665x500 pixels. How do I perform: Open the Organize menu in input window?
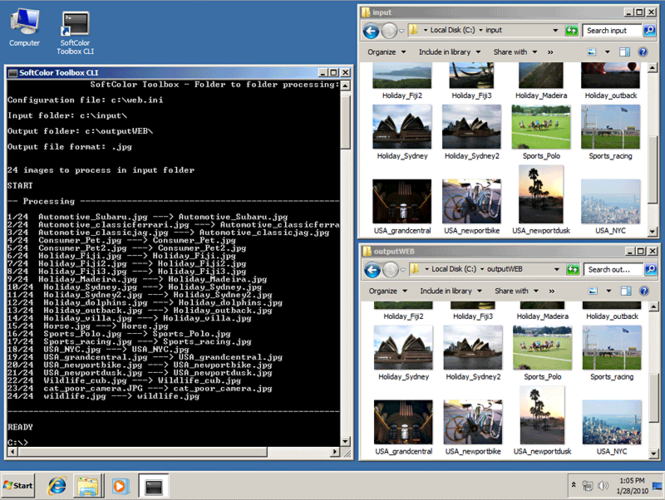coord(386,52)
